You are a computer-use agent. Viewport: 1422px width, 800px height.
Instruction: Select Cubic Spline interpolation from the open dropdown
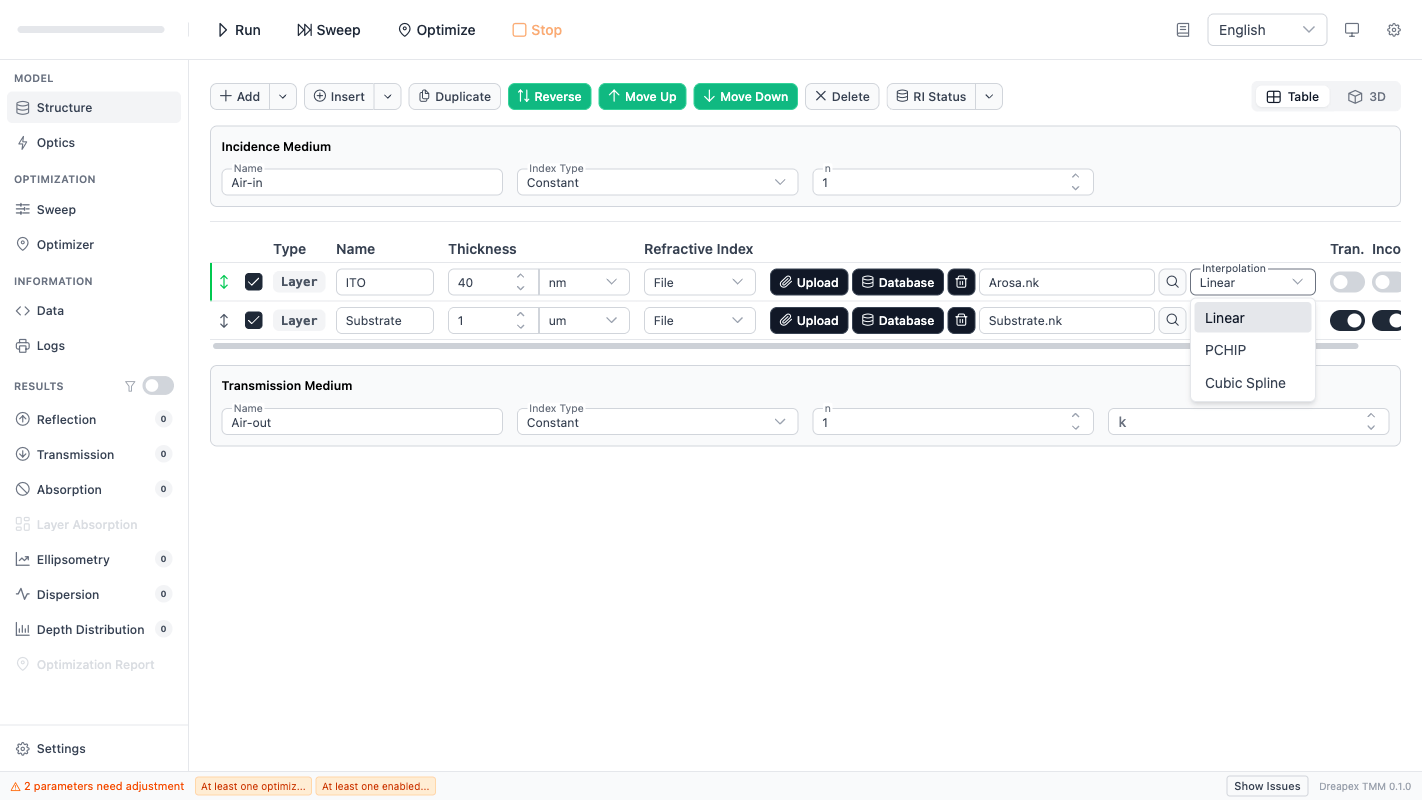1244,382
